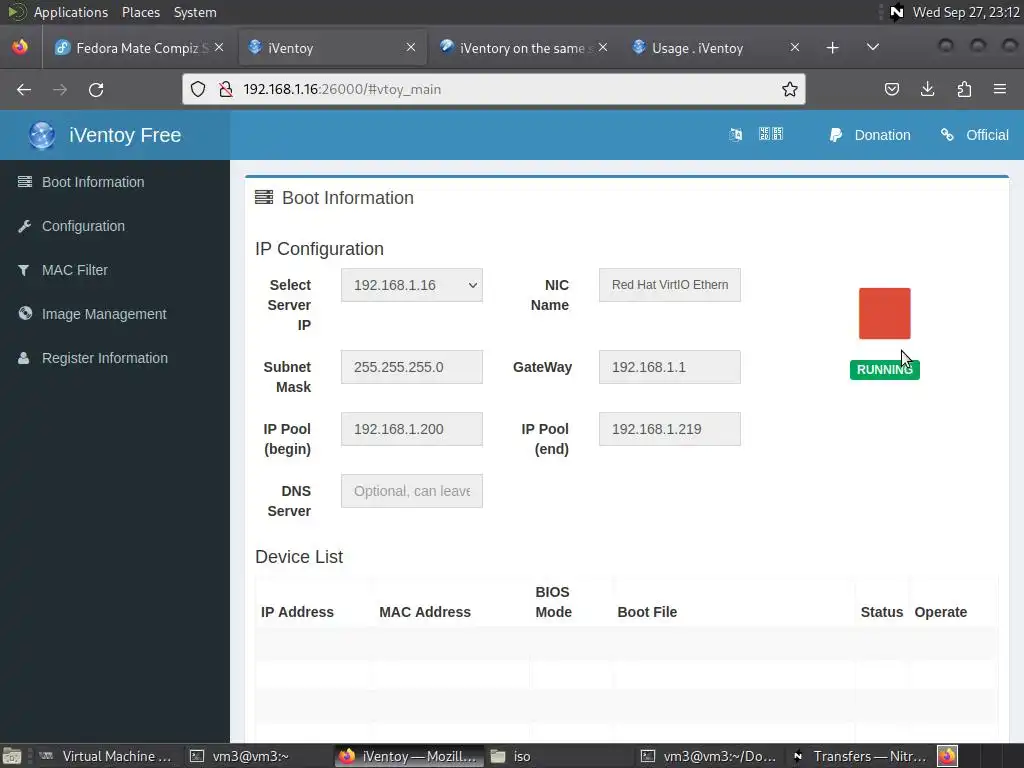Screen dimensions: 1024x768
Task: Open the Configuration sidebar page
Action: (83, 226)
